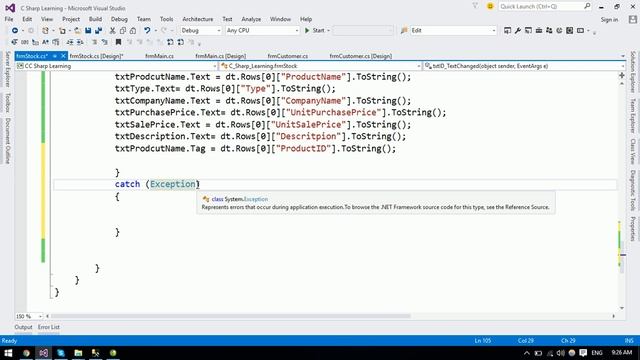Show hidden system tray icons chevron
This screenshot has height=360, width=640.
tap(527, 353)
